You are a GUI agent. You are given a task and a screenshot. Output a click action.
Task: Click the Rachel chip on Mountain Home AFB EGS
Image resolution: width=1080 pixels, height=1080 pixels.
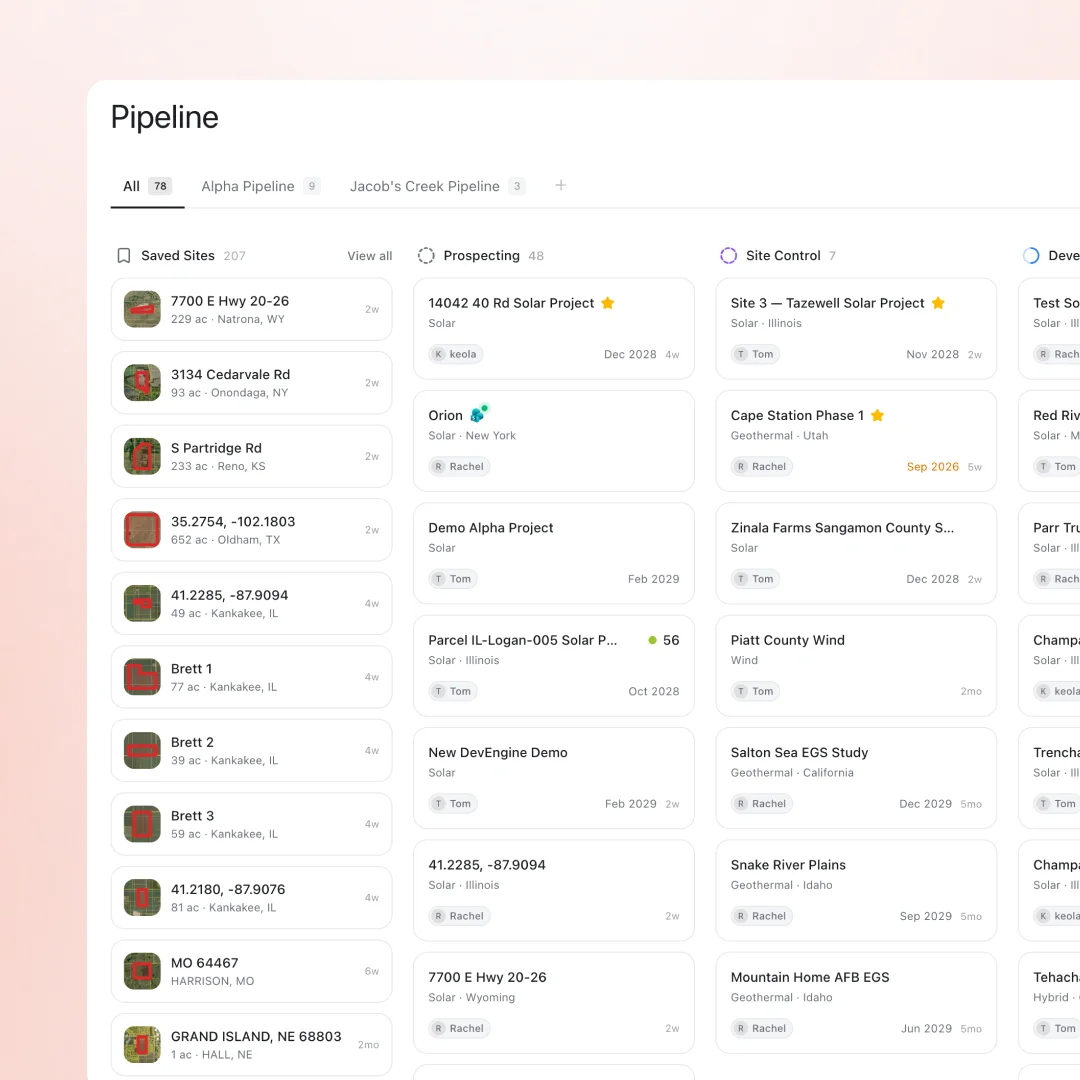coord(762,1028)
